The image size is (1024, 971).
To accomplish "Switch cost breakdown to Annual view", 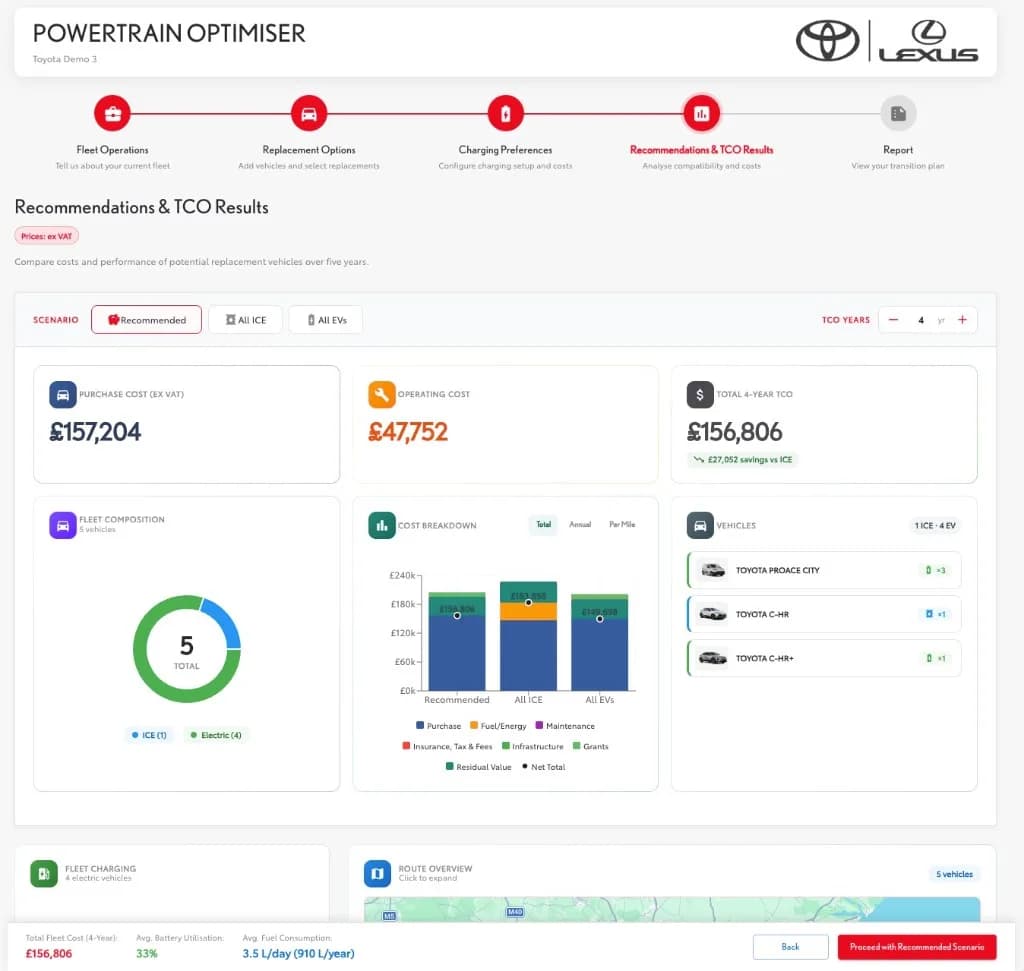I will 580,524.
